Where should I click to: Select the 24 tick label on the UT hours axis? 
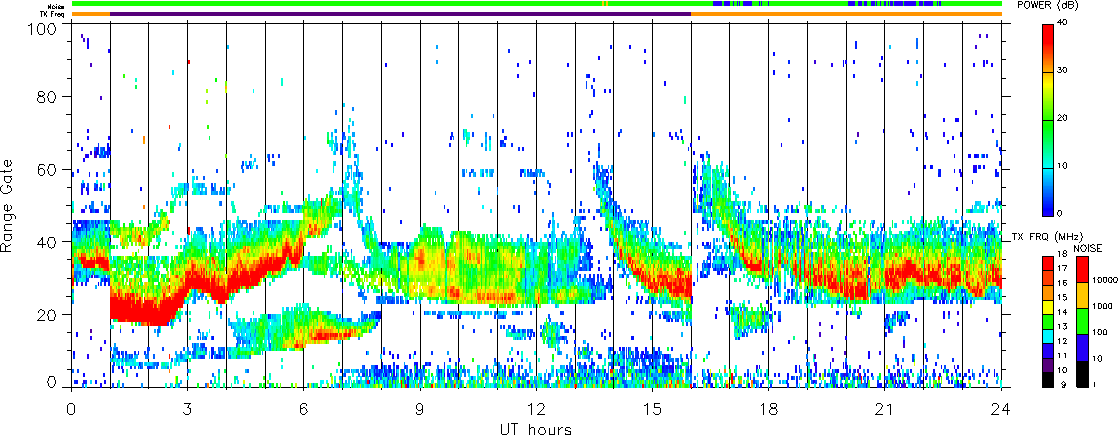[x=1001, y=410]
